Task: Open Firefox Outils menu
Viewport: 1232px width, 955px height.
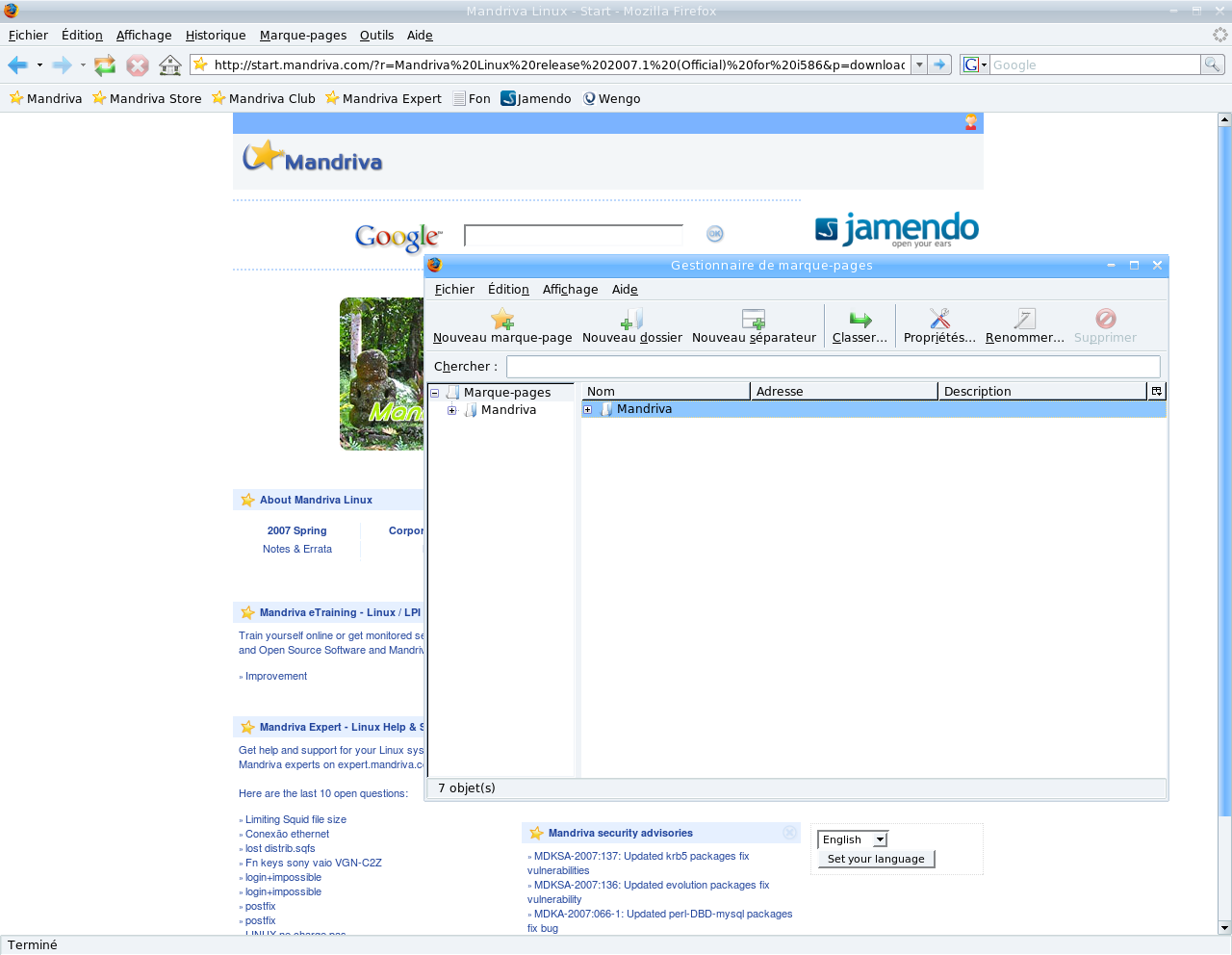Action: click(x=376, y=36)
